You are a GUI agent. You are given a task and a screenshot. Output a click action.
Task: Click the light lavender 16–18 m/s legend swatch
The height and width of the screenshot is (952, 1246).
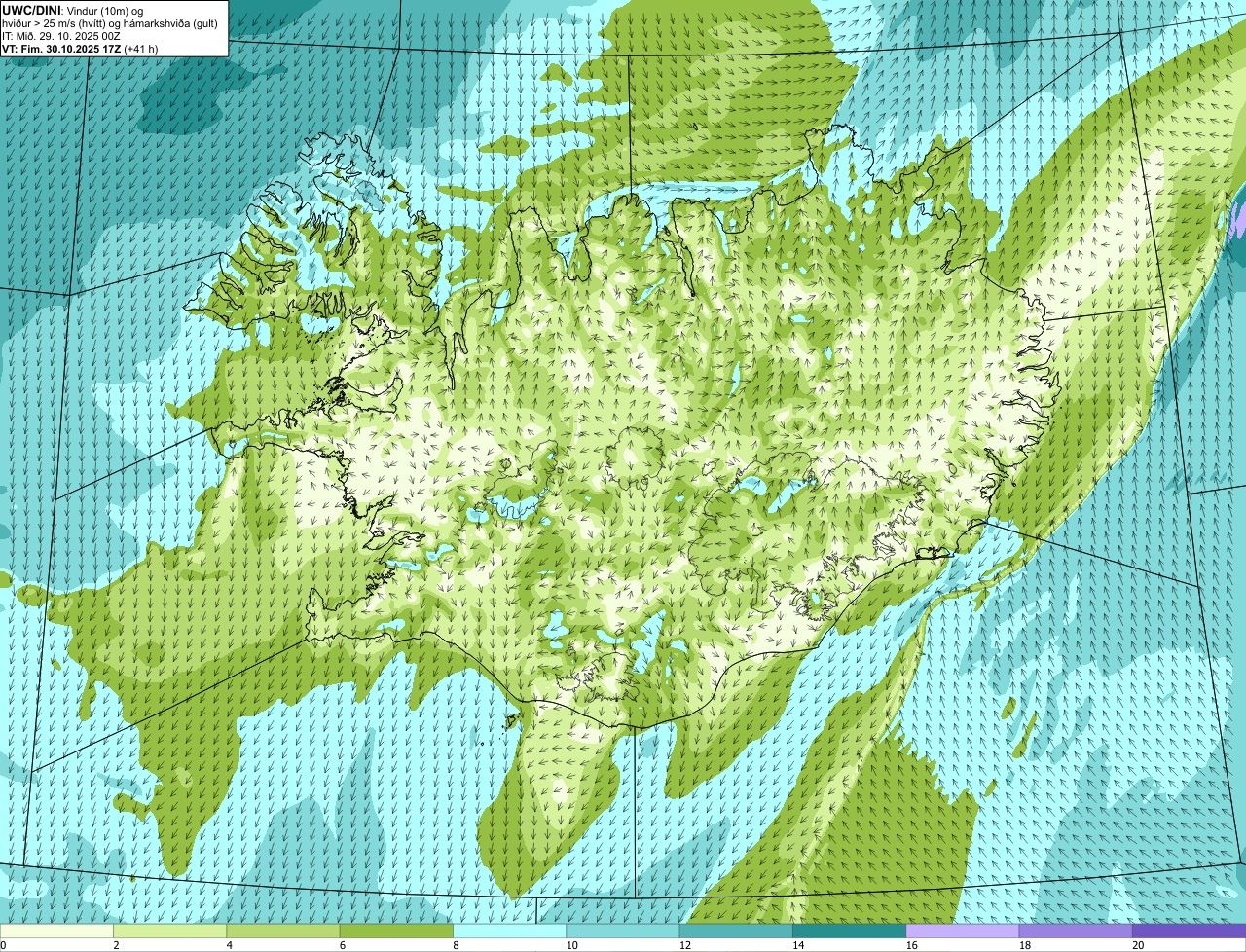coord(963,931)
